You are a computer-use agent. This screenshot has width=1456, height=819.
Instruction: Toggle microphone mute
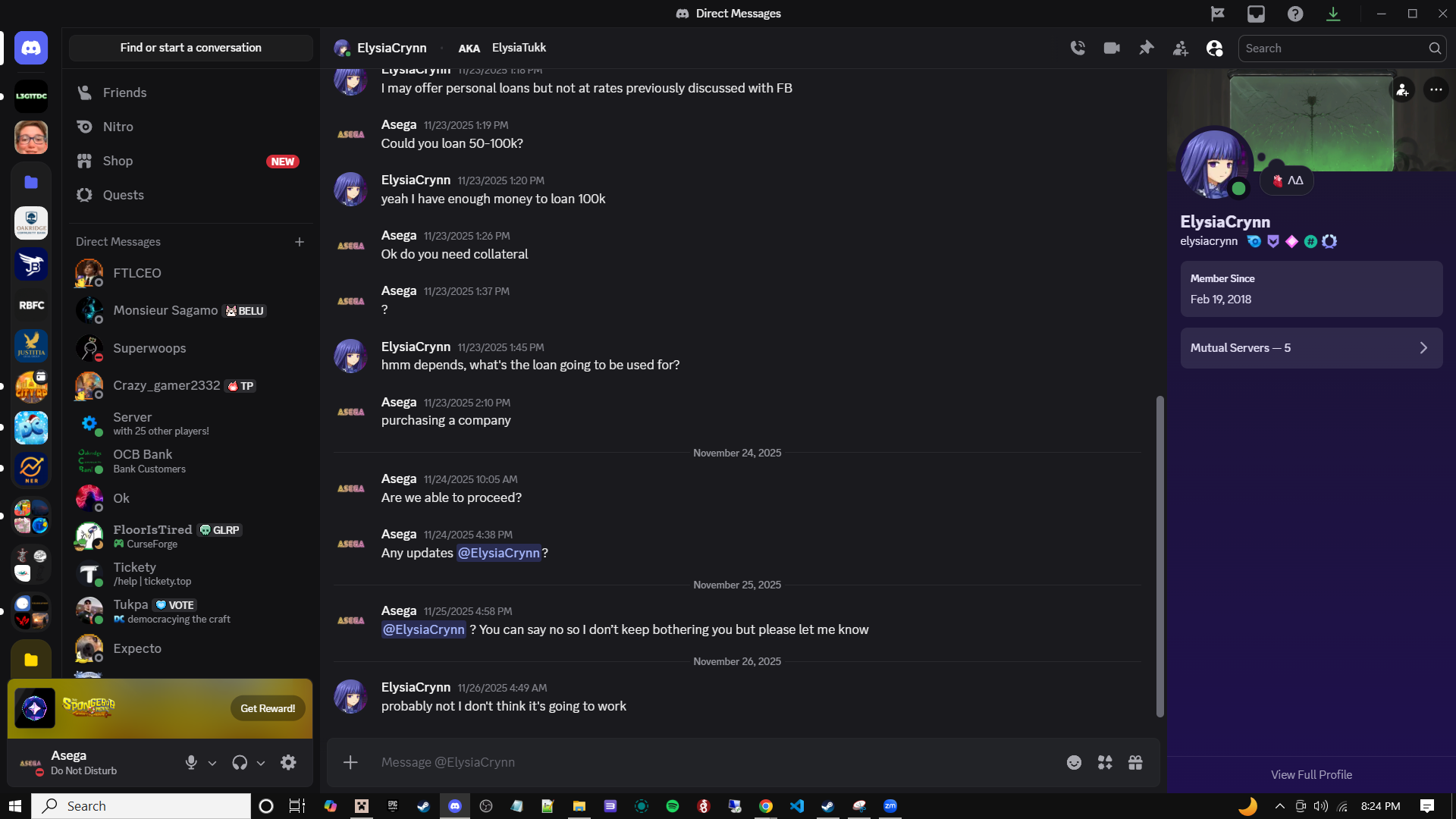(191, 763)
